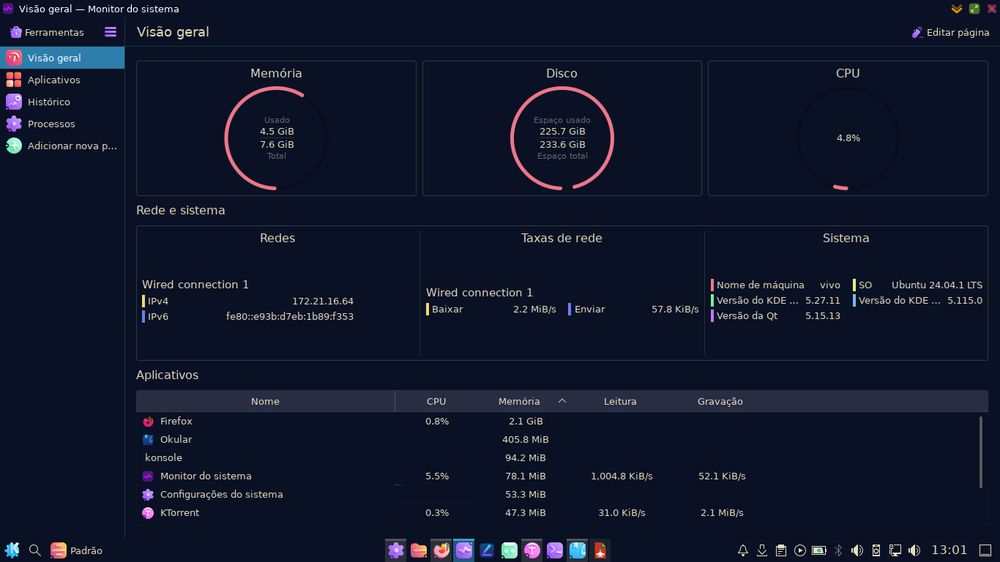1000x562 pixels.
Task: Click the Ubuntu 24.04.1 LTS value
Action: coord(937,285)
